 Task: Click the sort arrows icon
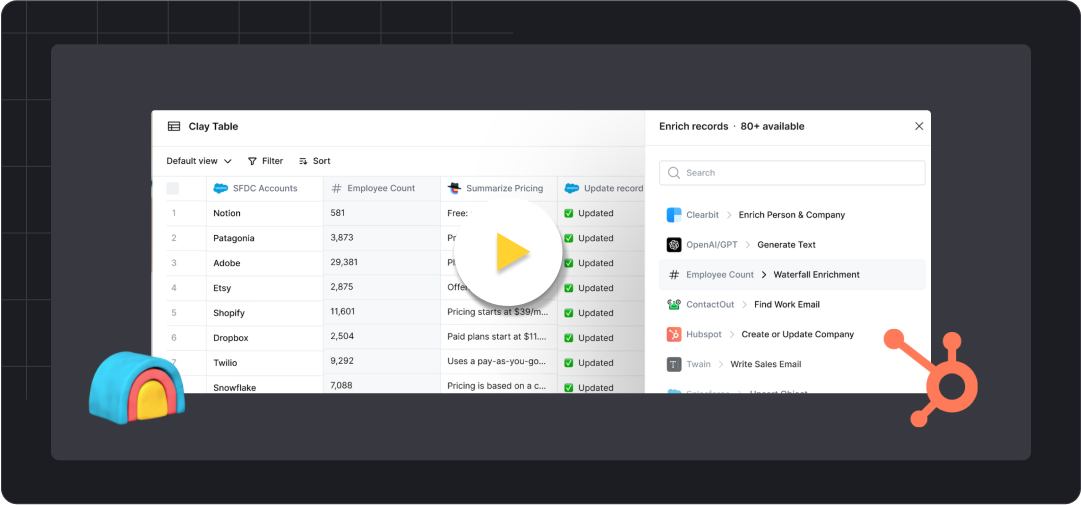[x=303, y=161]
